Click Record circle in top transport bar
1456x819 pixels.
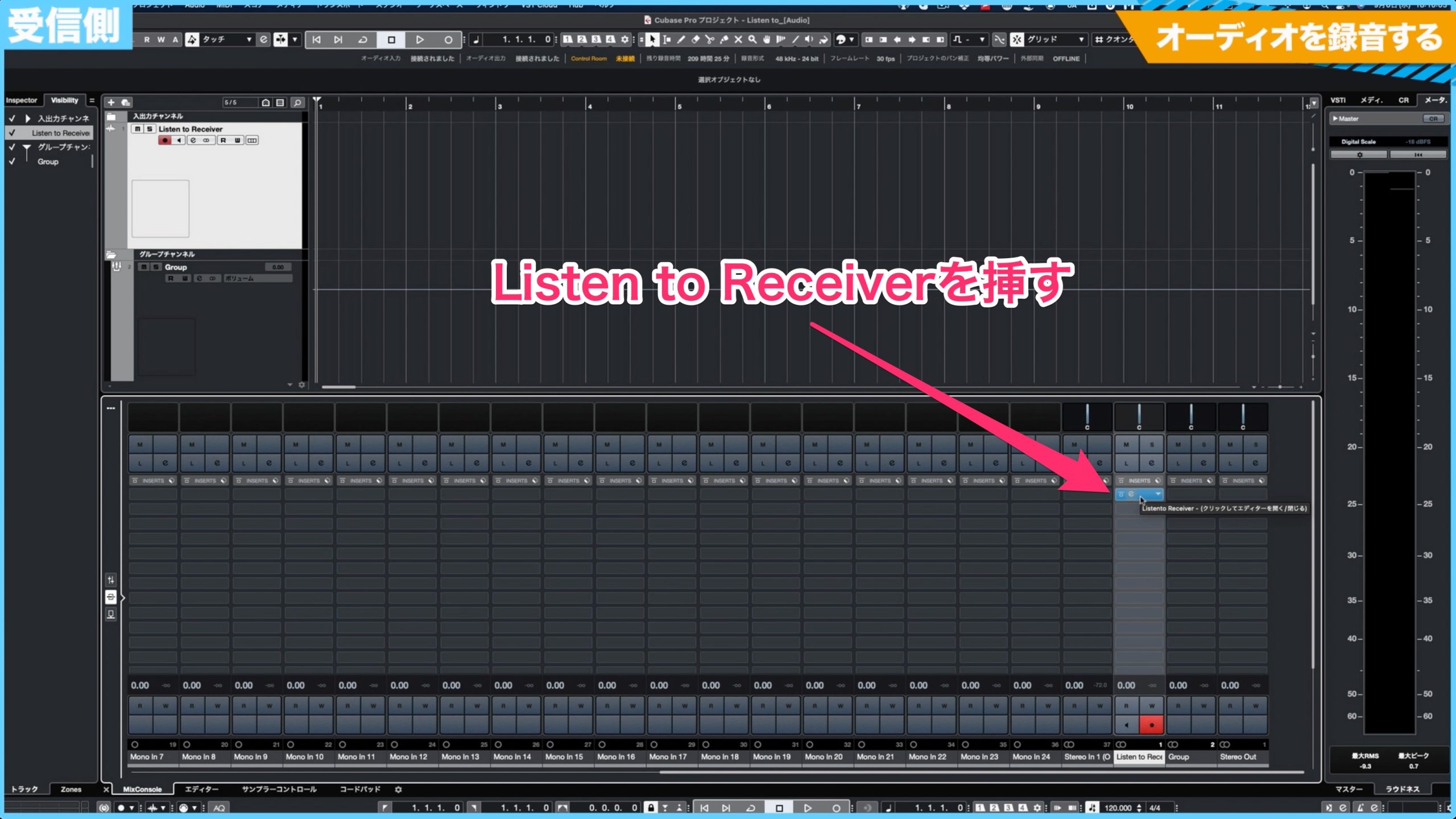coord(448,39)
